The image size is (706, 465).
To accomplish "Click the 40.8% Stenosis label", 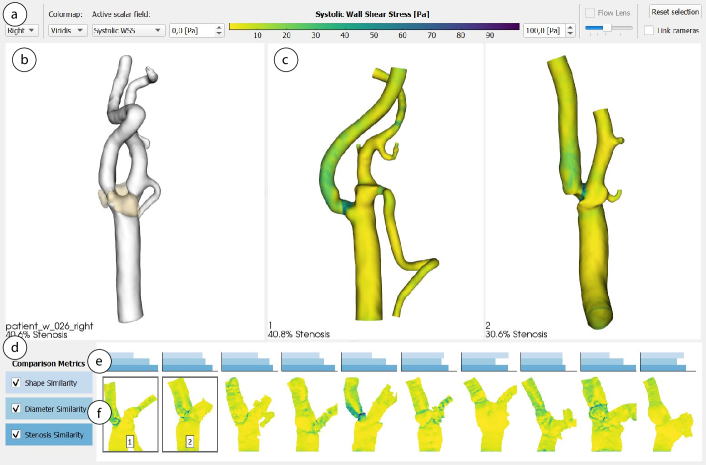I will [x=299, y=334].
